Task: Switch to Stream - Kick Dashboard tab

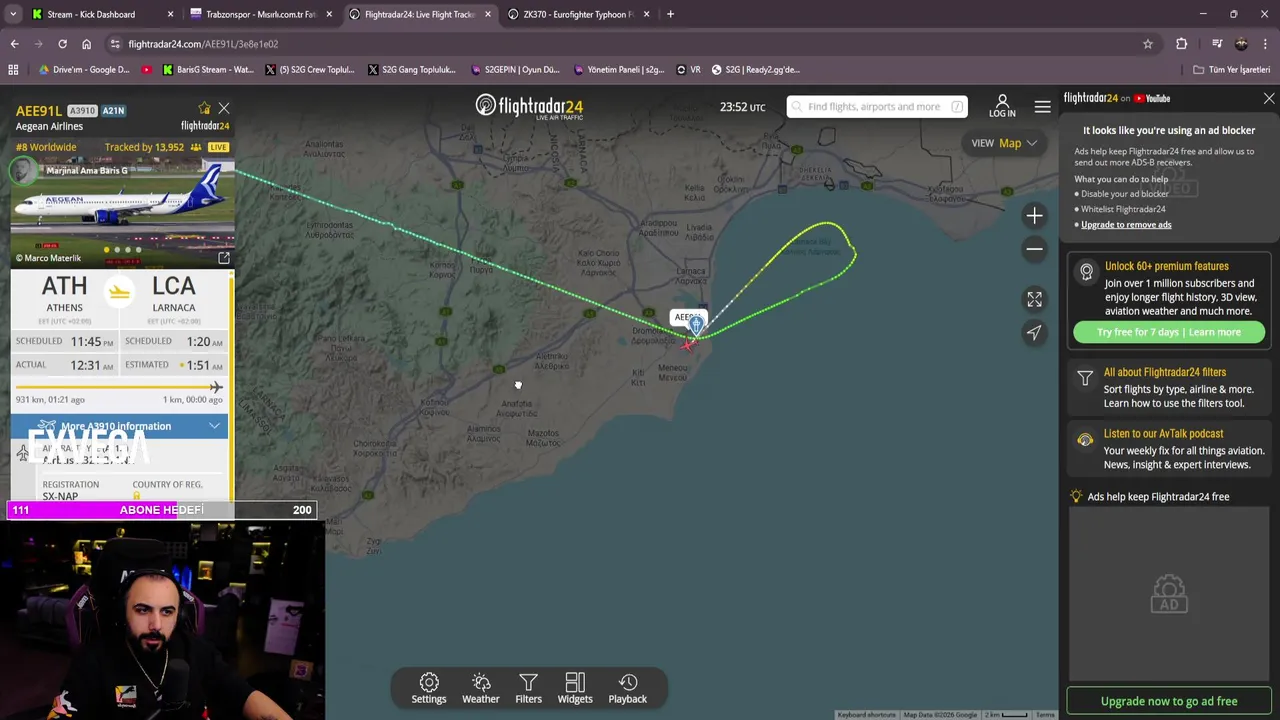Action: [101, 14]
